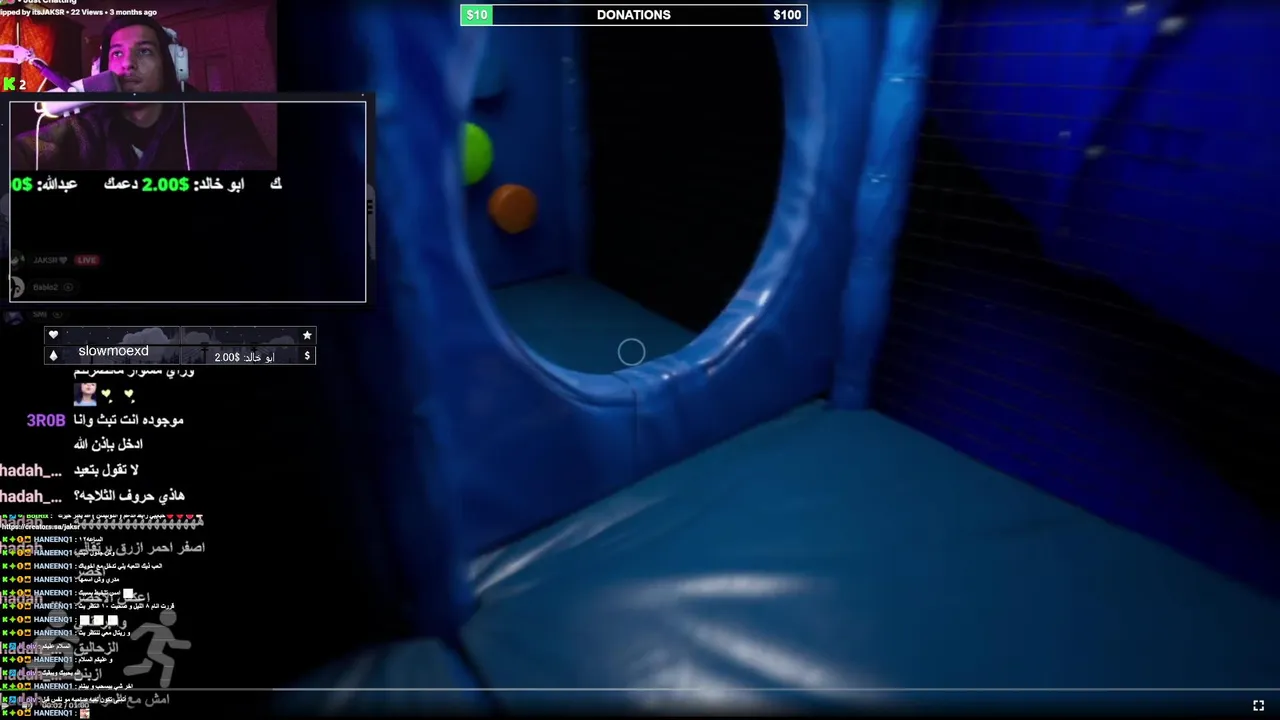Screen dimensions: 1280x720
Task: Click the streamer webcam thumbnail
Action: [139, 85]
